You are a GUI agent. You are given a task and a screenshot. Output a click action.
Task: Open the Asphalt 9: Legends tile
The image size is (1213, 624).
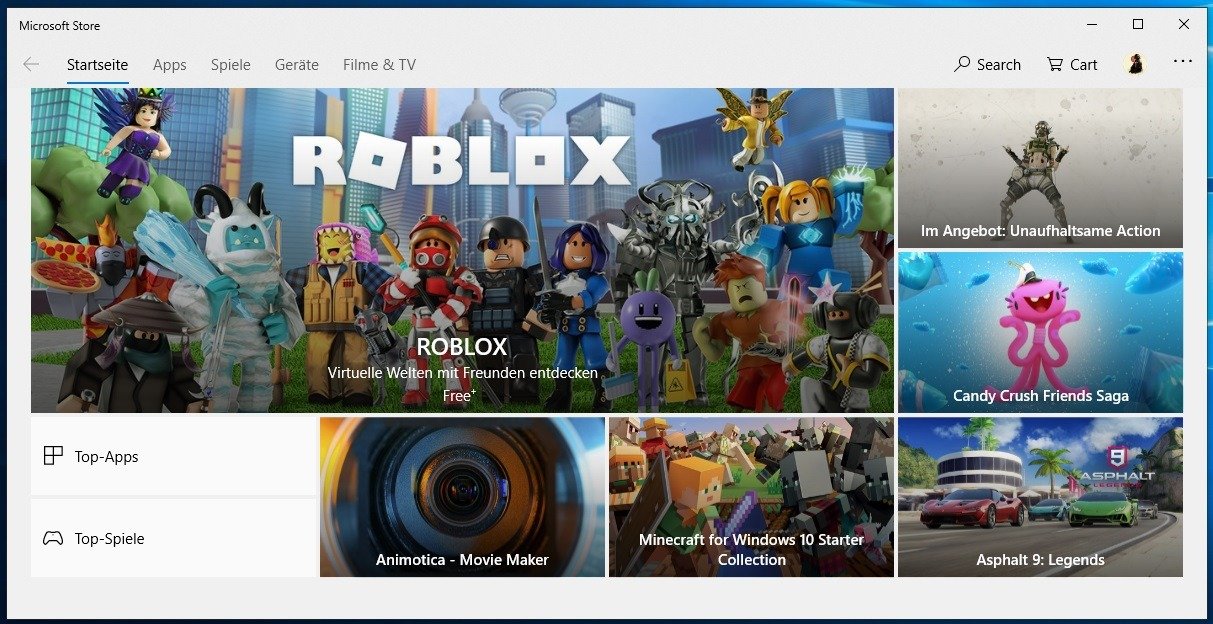1040,497
